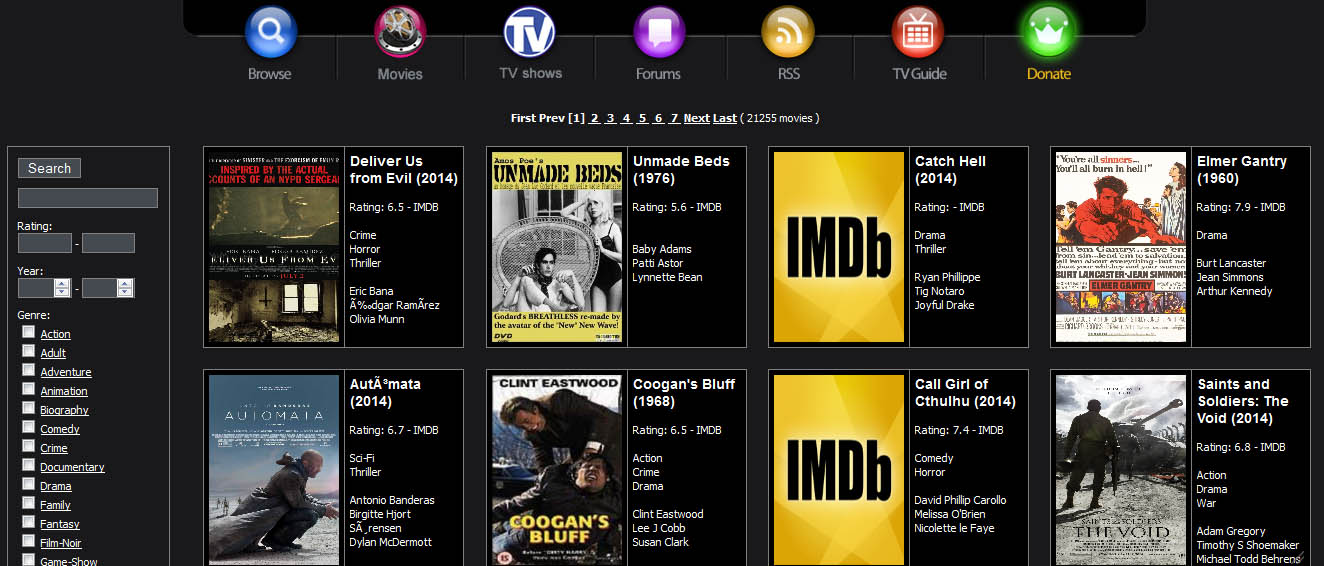Toggle the Fantasy genre checkbox
This screenshot has height=566, width=1324.
29,522
